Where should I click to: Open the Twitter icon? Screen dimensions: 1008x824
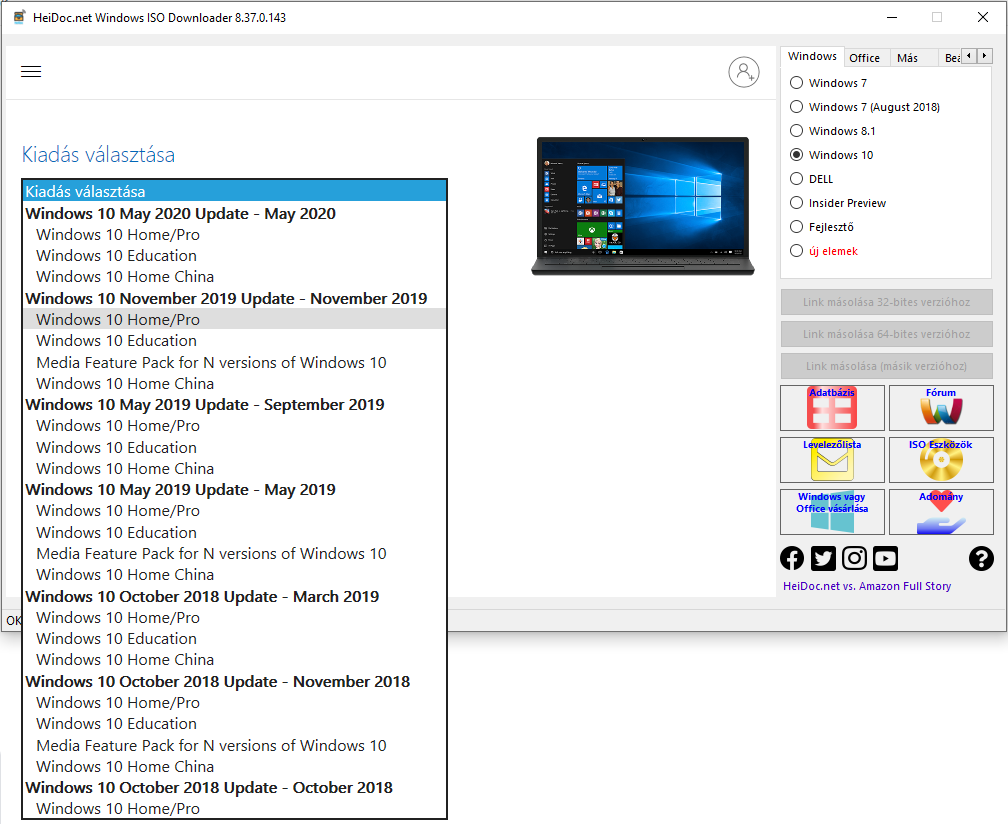[824, 559]
